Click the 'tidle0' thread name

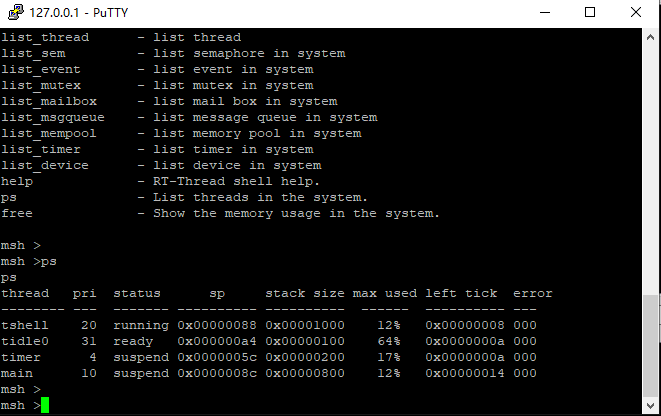pos(25,341)
